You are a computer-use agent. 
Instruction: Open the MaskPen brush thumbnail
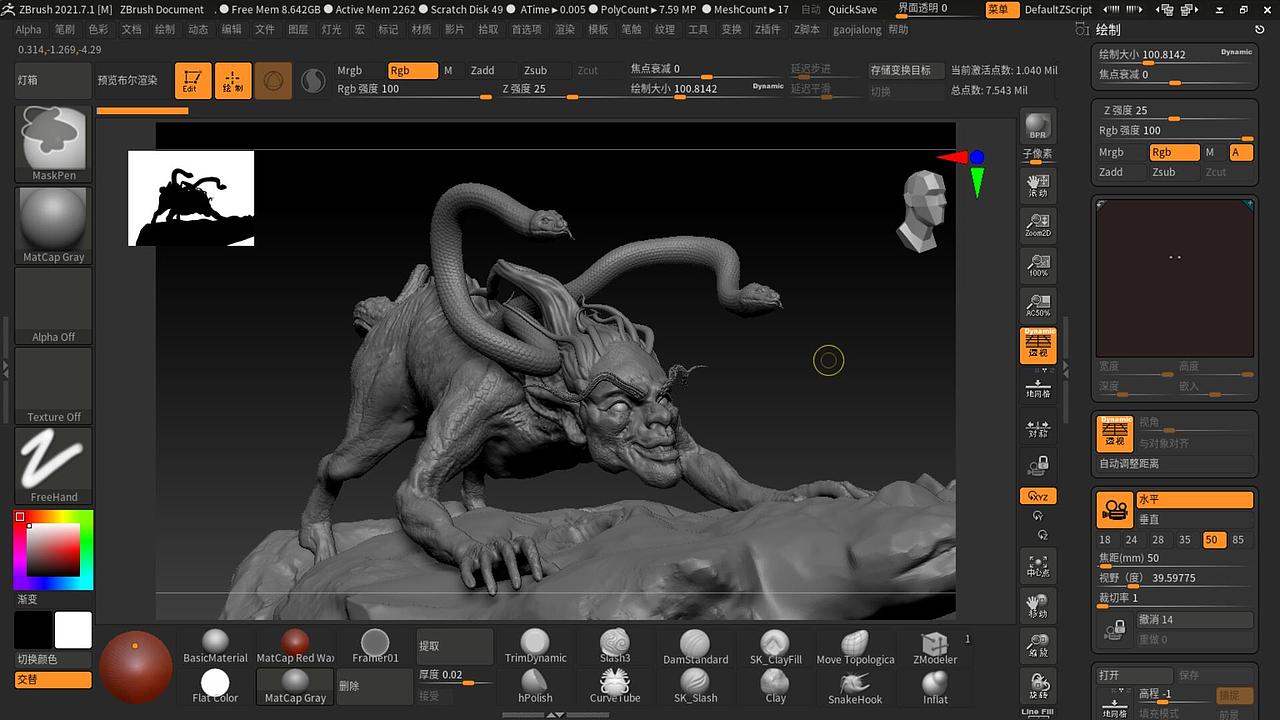(x=54, y=143)
